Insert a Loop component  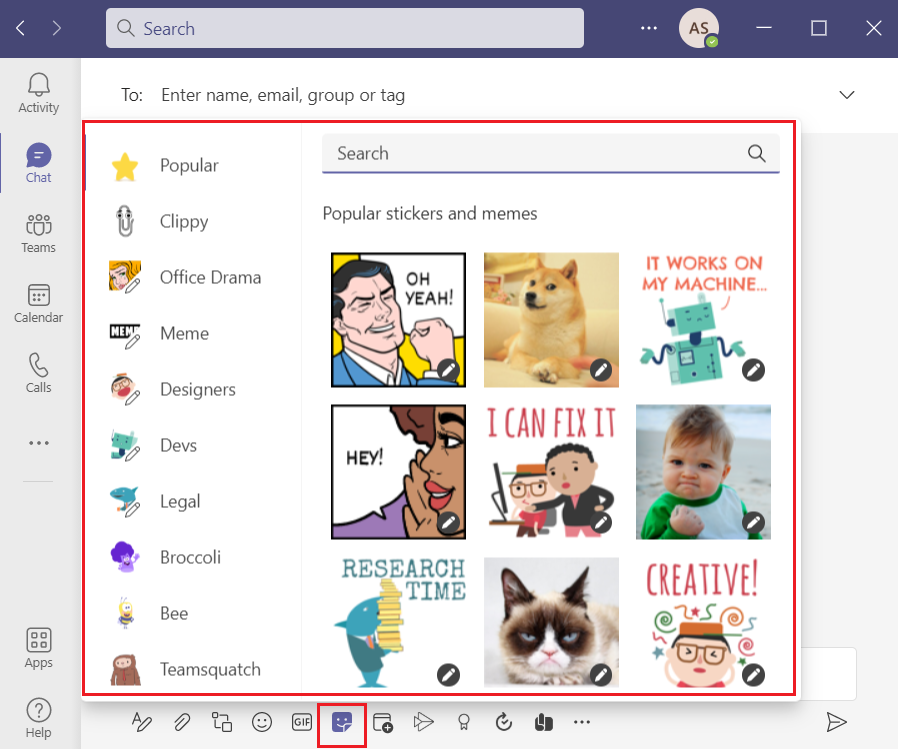coord(222,722)
